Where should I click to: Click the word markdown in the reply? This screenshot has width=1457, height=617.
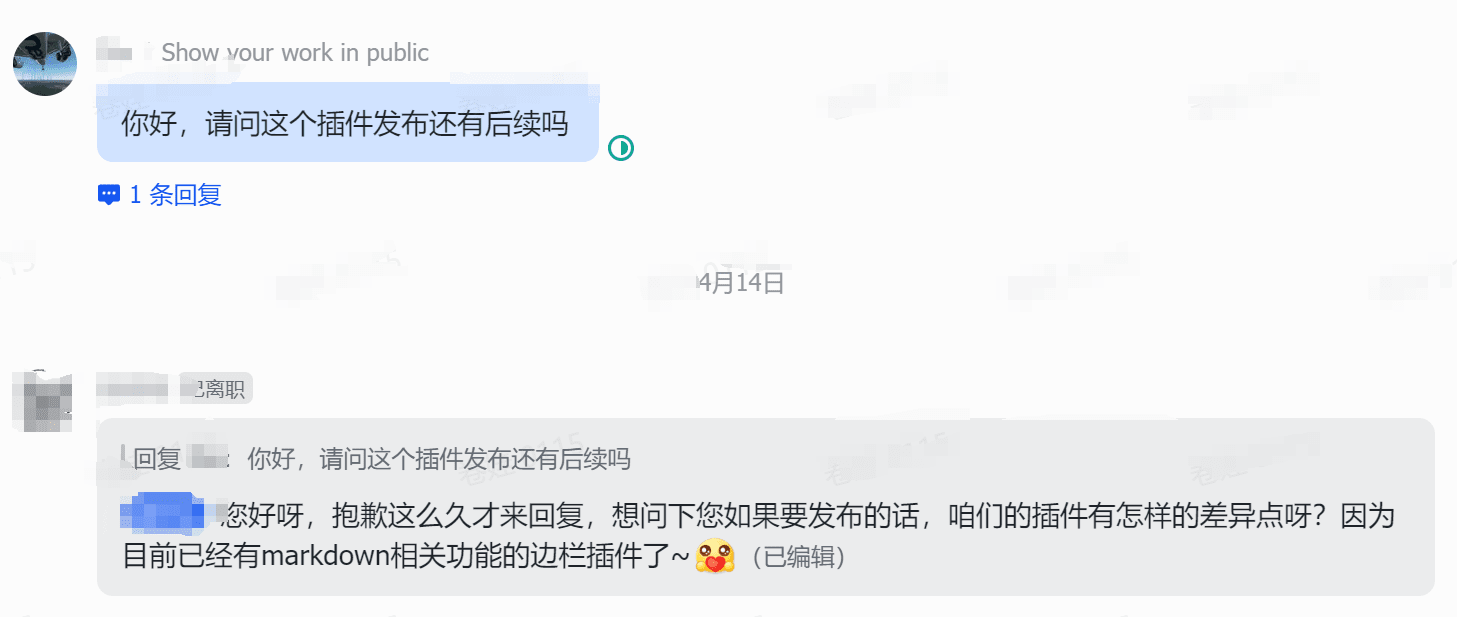point(324,557)
